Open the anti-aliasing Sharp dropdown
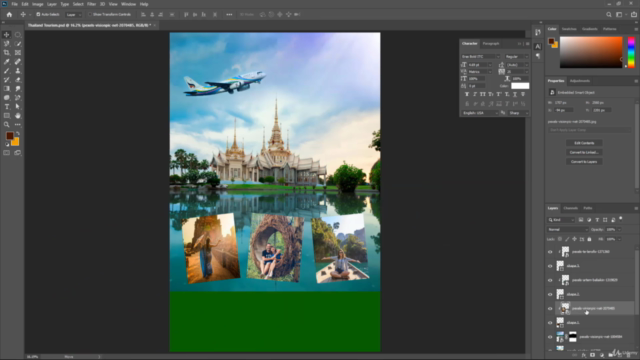This screenshot has width=640, height=360. [x=518, y=113]
